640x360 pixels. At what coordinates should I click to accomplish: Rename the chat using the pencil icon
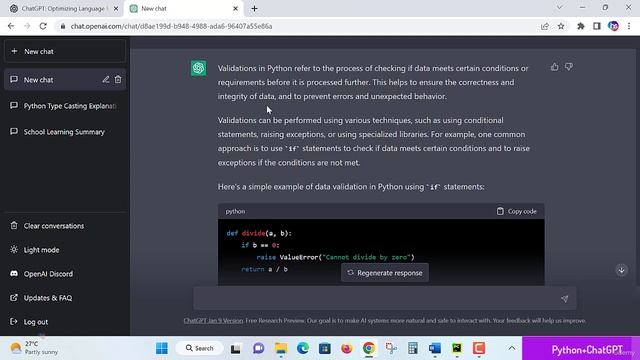pos(106,80)
